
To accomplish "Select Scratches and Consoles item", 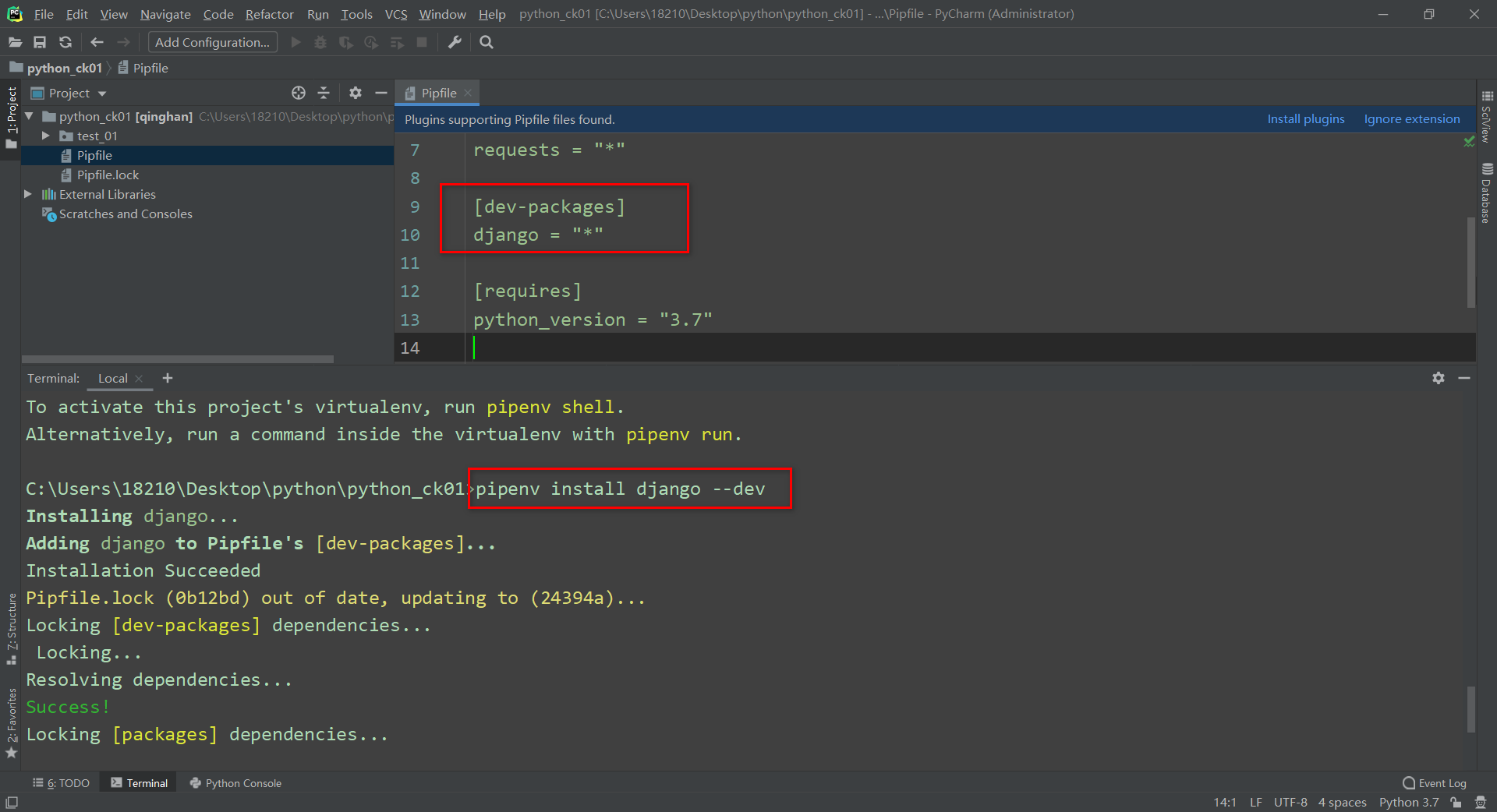I will click(126, 214).
